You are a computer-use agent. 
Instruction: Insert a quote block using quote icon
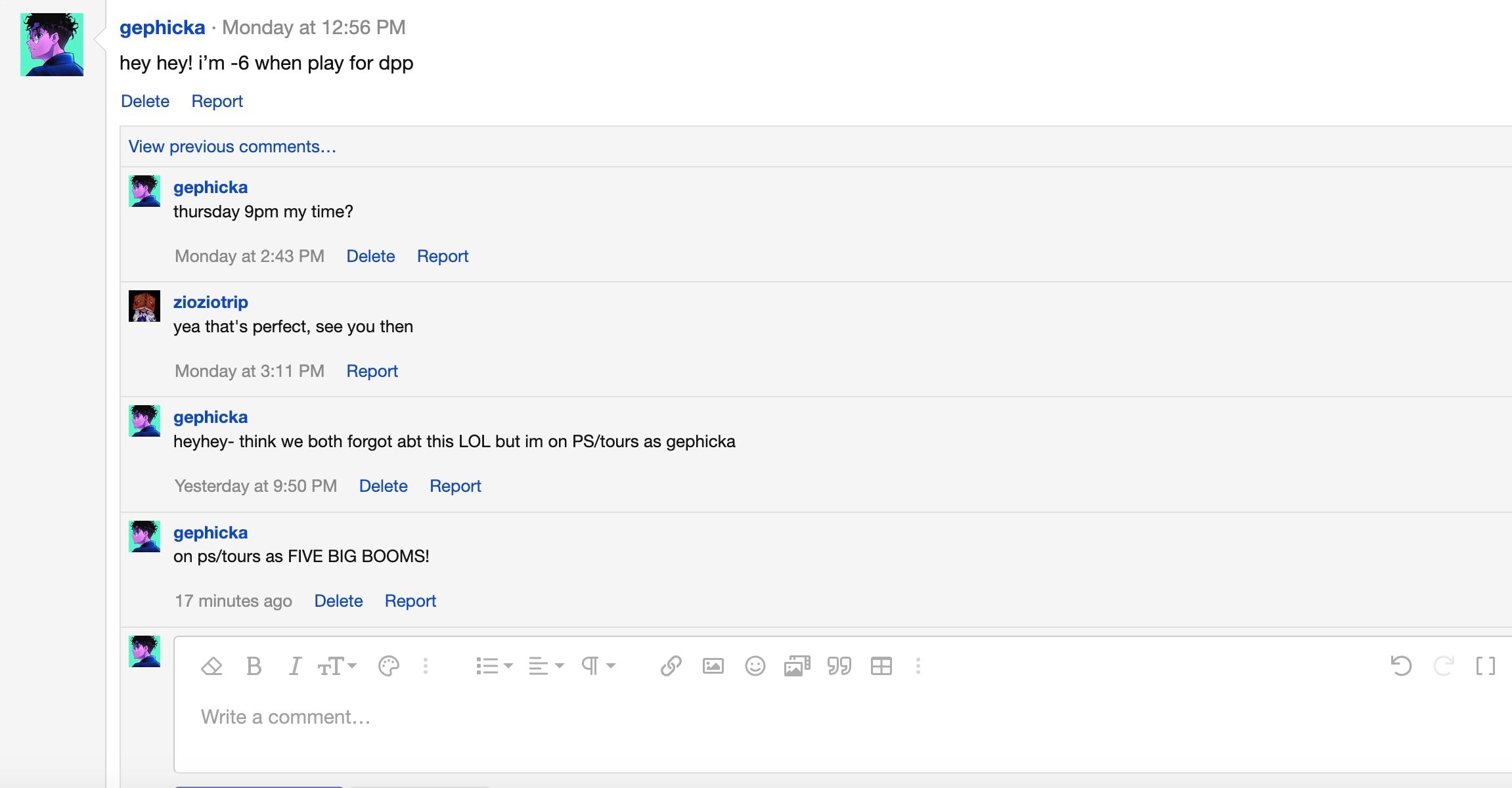click(839, 667)
